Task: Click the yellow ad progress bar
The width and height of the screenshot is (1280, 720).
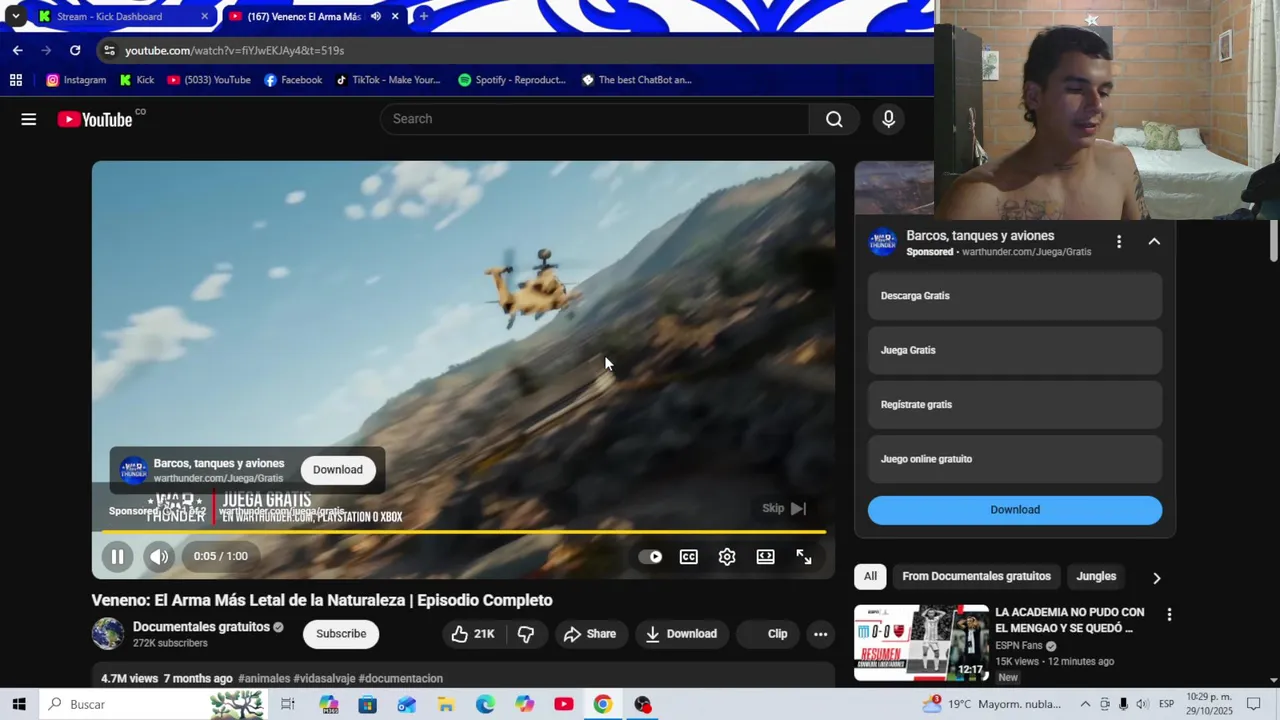Action: 463,532
